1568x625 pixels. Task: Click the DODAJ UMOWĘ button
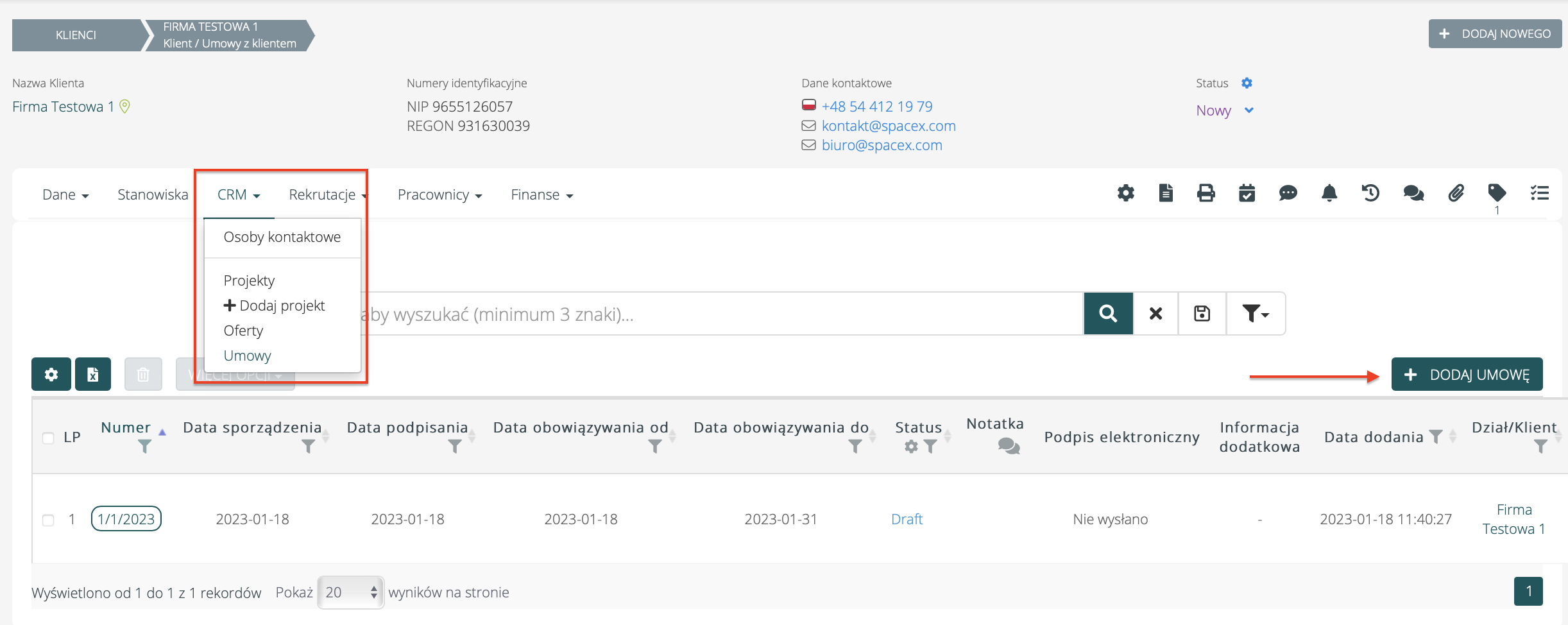point(1466,375)
